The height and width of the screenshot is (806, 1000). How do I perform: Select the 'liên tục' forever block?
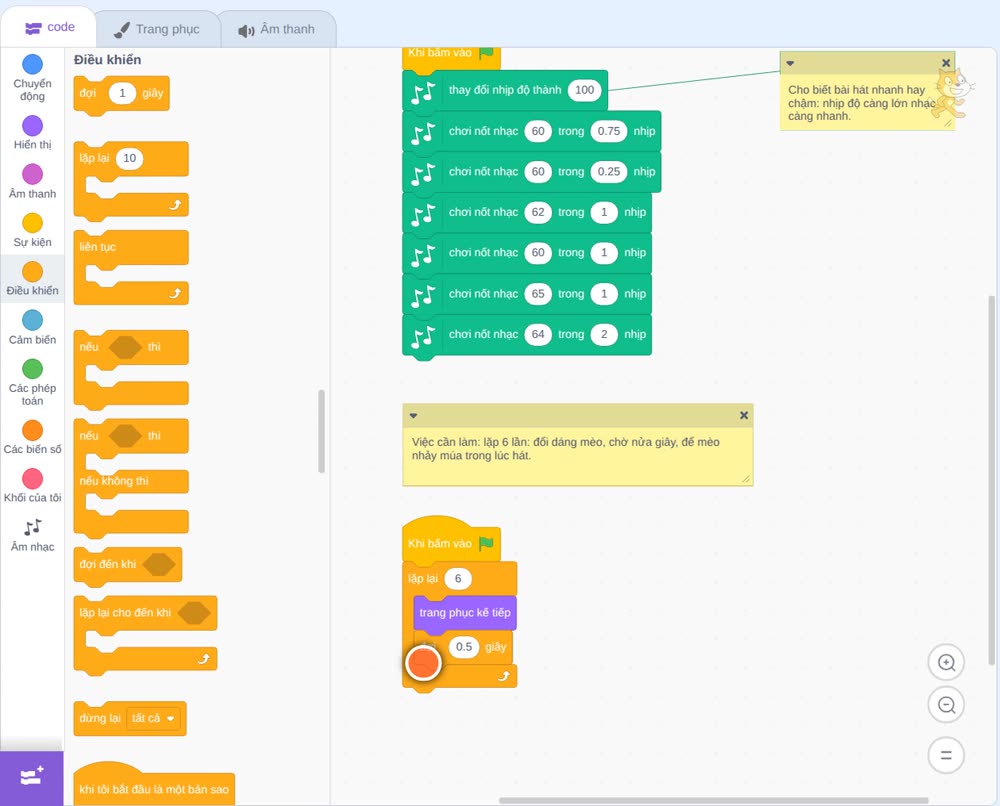(131, 267)
